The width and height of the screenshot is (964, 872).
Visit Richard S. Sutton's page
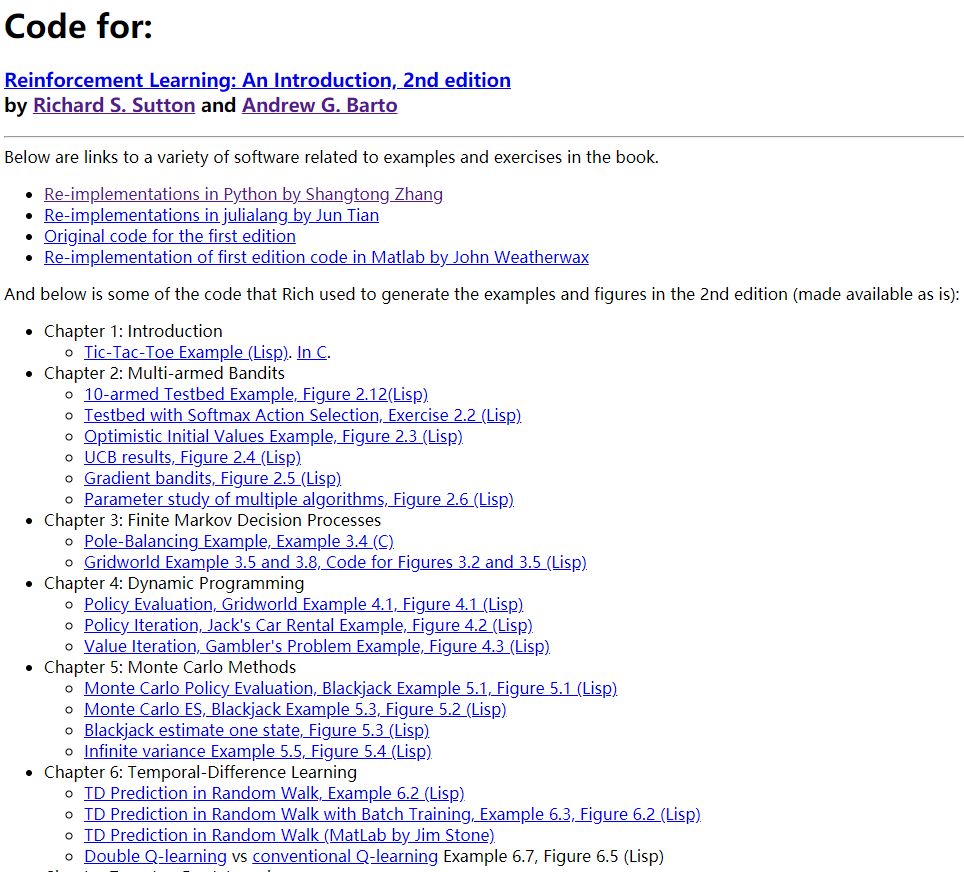coord(114,106)
